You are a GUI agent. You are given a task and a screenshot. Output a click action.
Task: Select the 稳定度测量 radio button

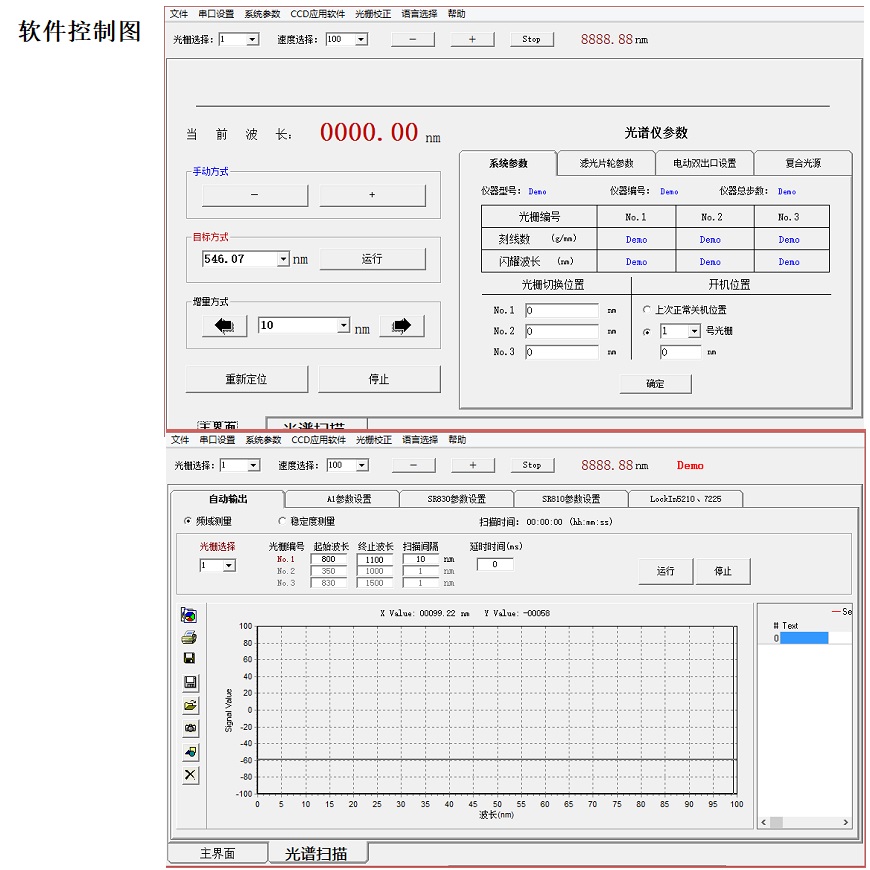pos(281,521)
